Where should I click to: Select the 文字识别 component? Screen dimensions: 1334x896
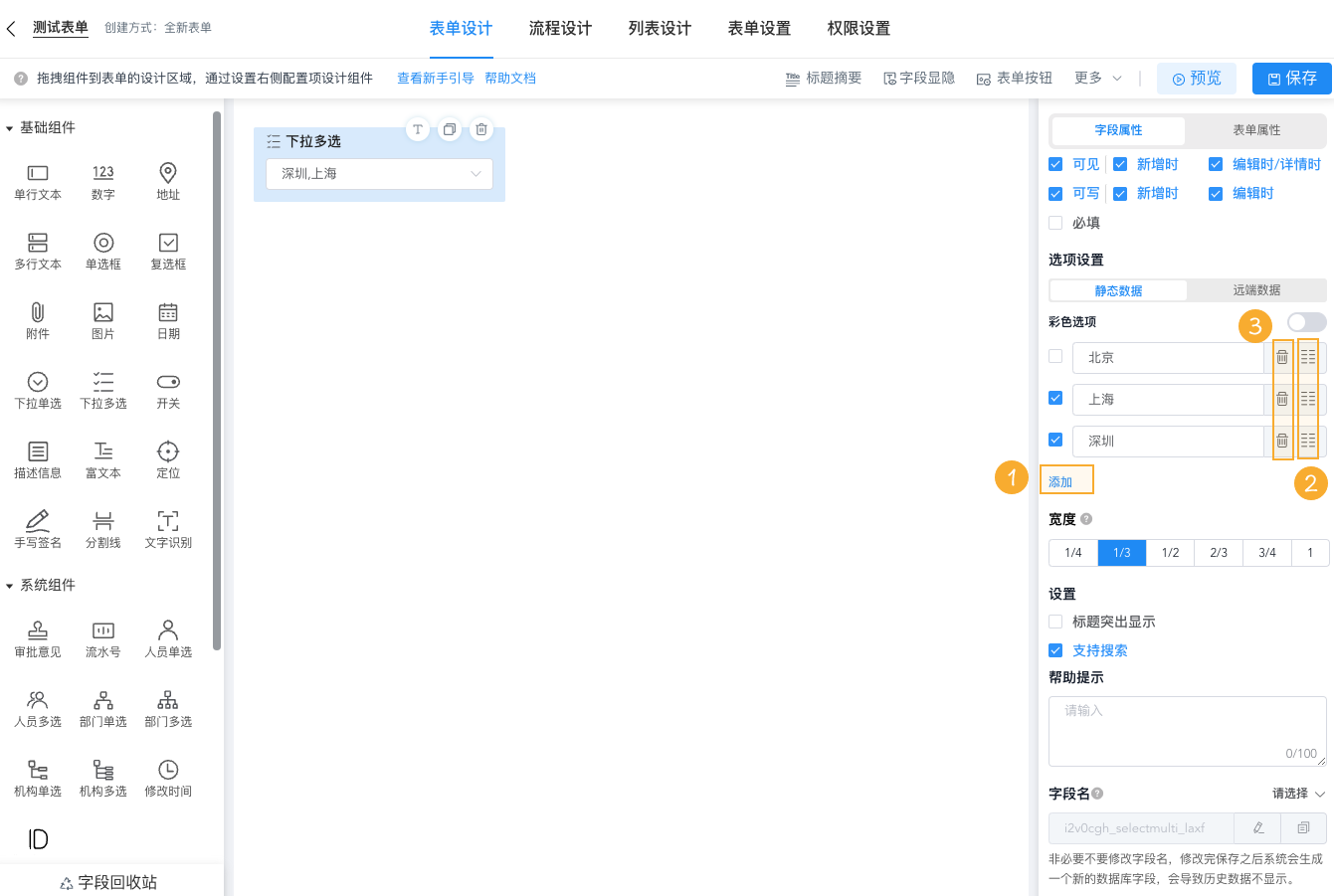tap(167, 528)
